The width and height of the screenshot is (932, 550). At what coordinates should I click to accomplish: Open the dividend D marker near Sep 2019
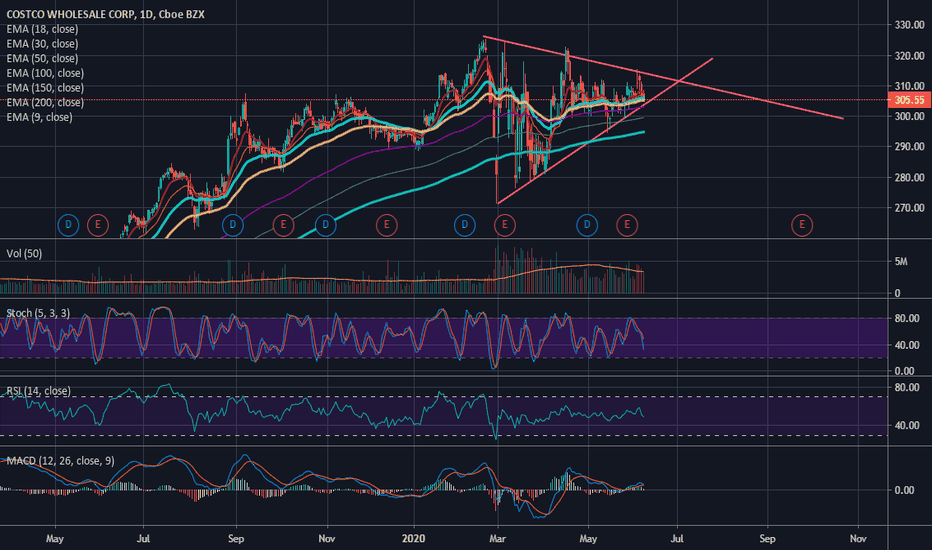232,225
